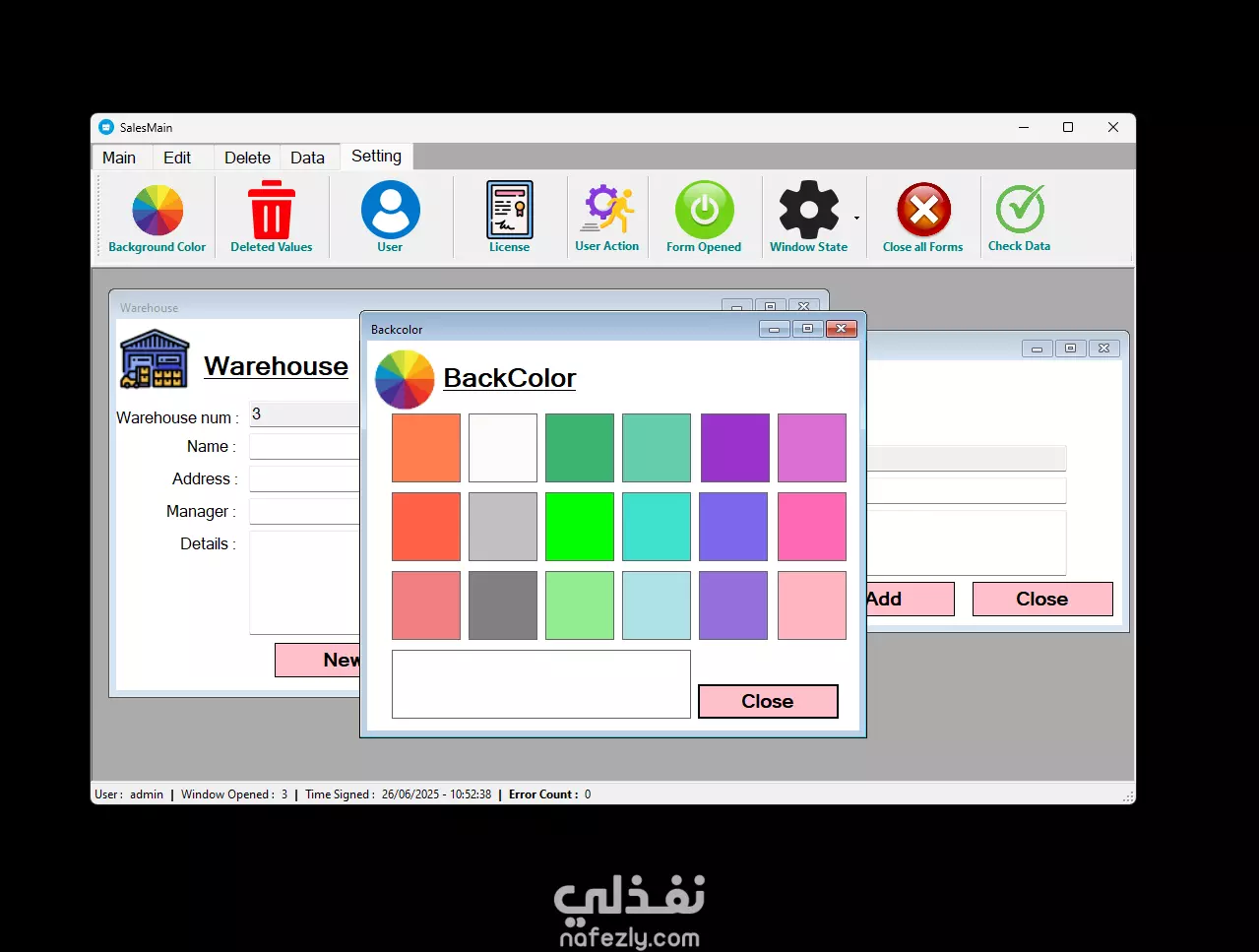Screen dimensions: 1259x952
Task: Click the Close button in the right background window
Action: point(1042,599)
